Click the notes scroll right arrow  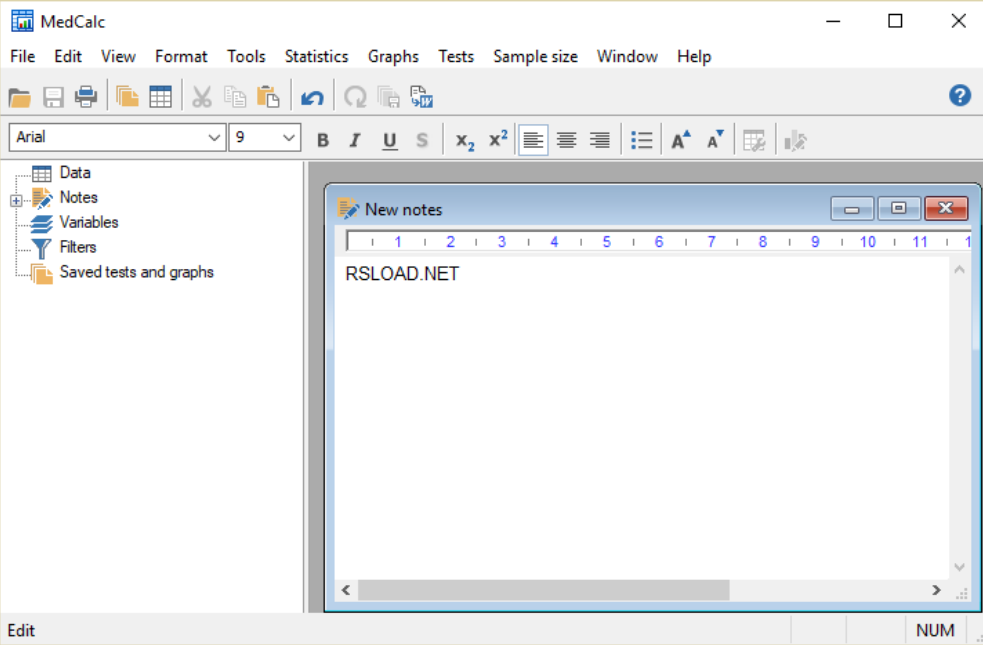click(x=936, y=590)
